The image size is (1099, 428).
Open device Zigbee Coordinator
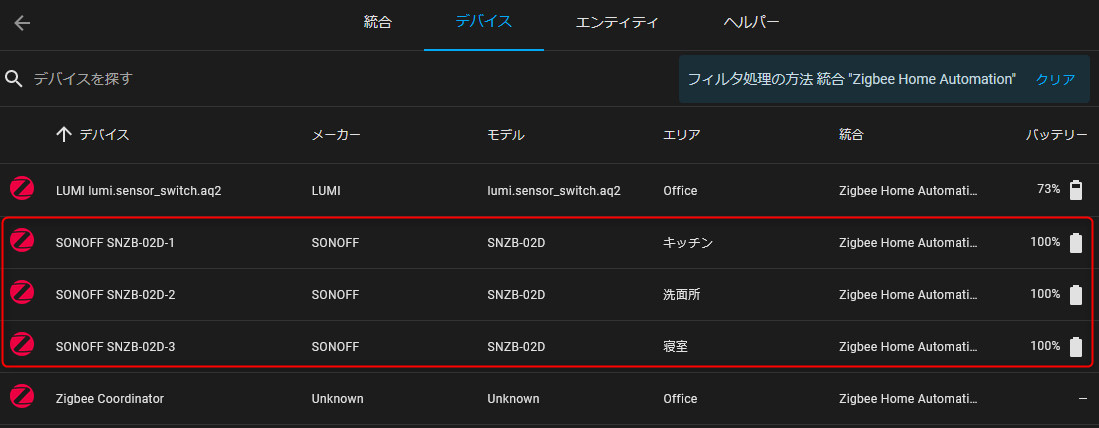(109, 399)
